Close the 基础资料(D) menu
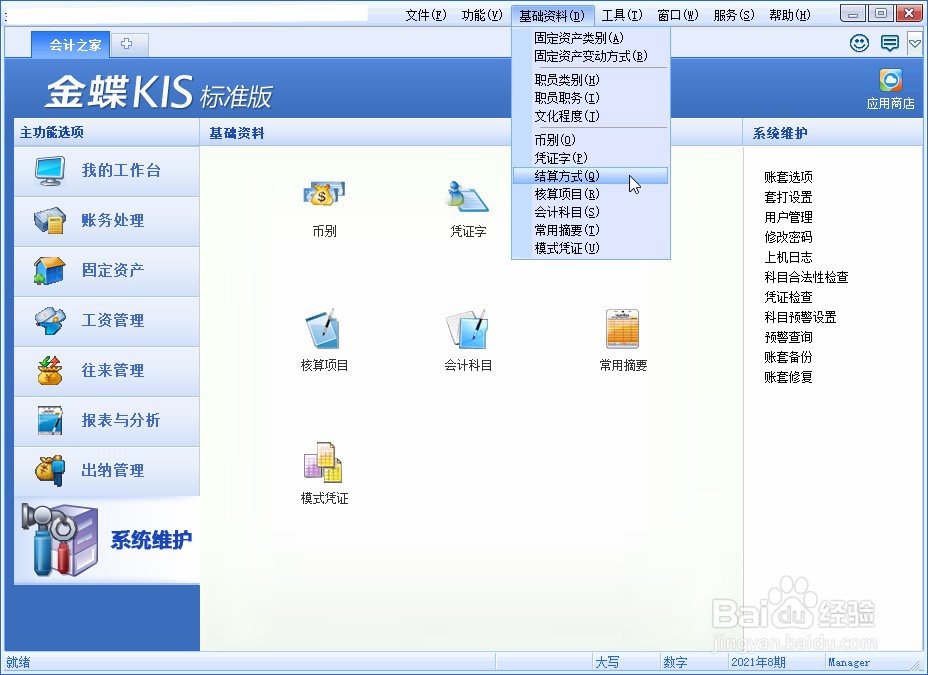This screenshot has height=675, width=928. [552, 15]
